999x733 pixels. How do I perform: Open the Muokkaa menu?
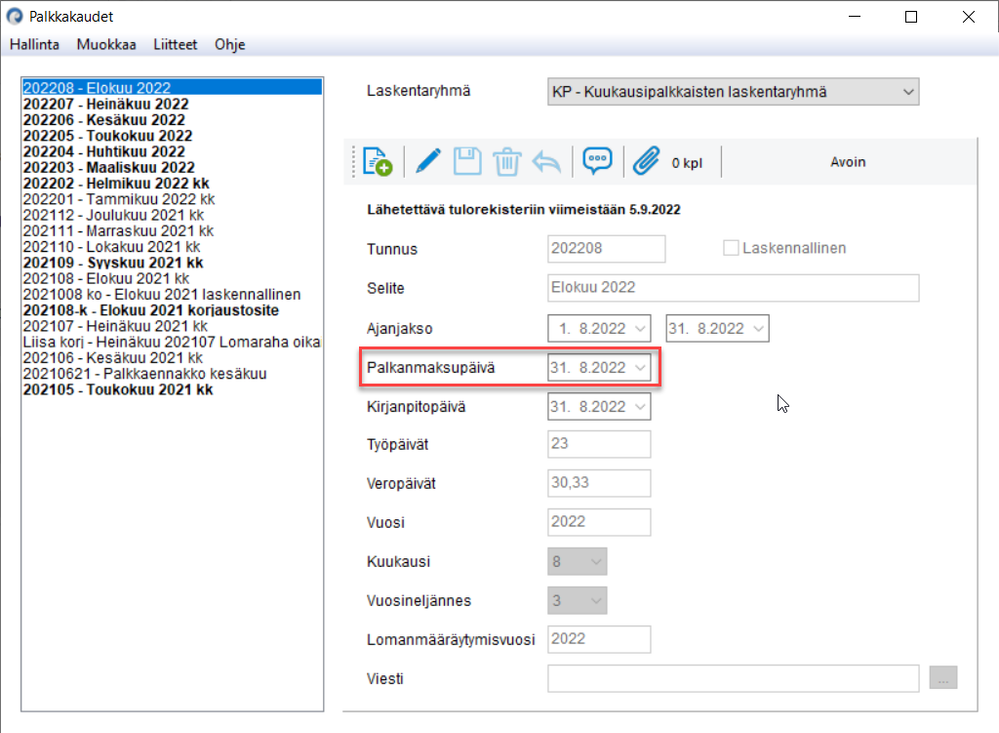click(105, 44)
